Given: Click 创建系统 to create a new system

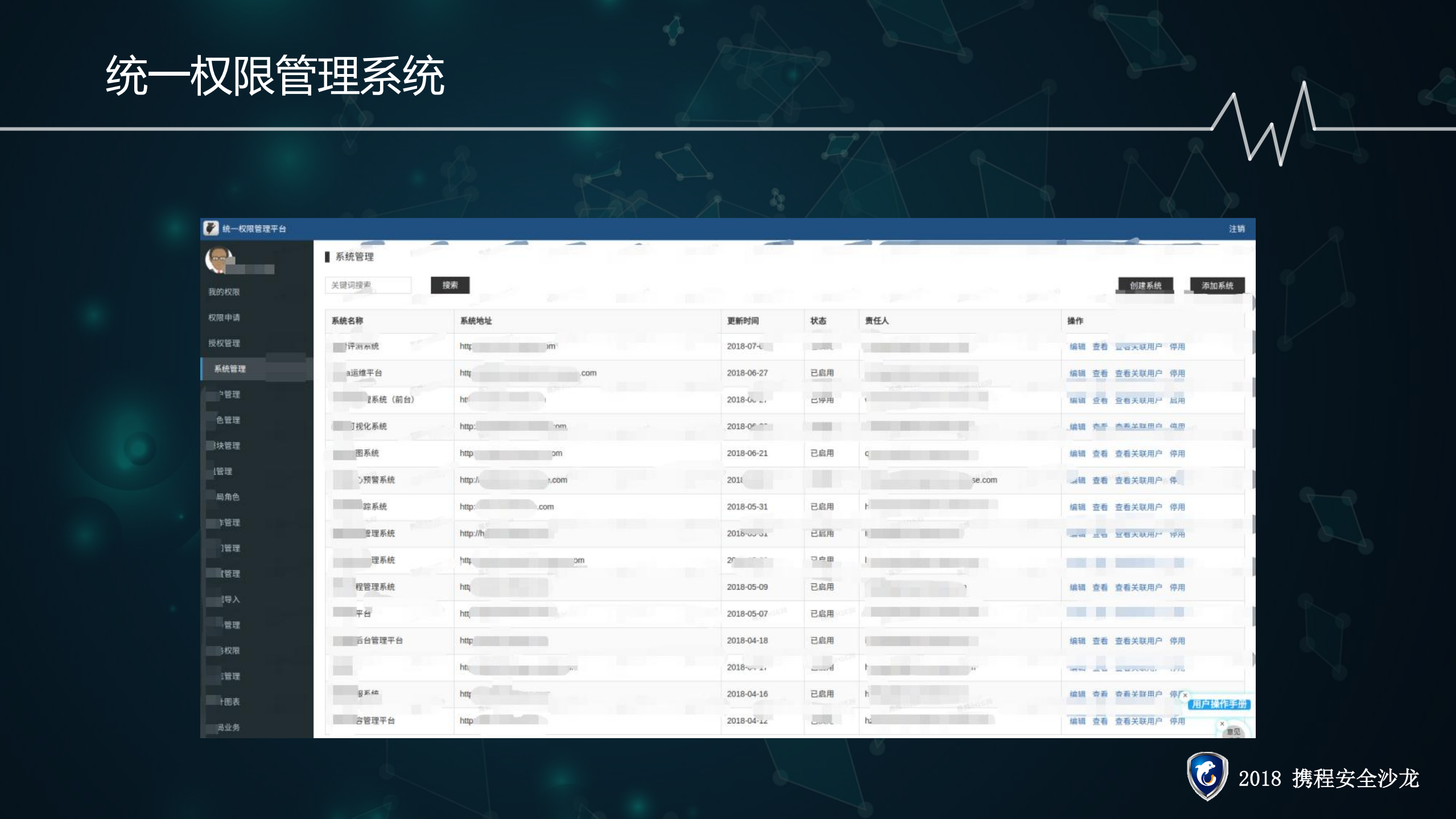Looking at the screenshot, I should [x=1146, y=285].
